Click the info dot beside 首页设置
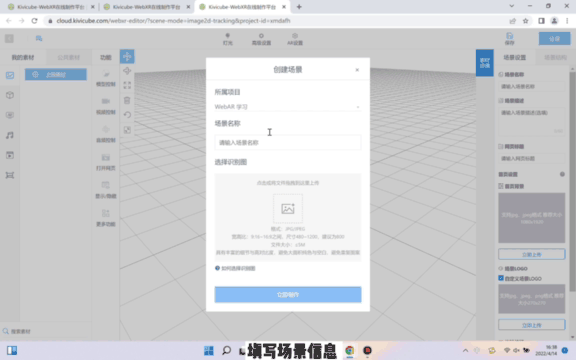 coord(562,174)
